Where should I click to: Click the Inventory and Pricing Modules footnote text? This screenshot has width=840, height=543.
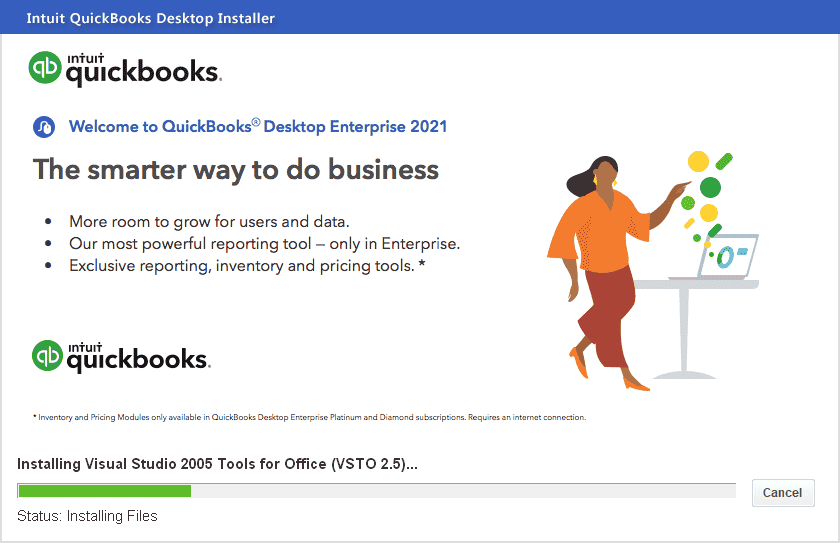click(x=310, y=417)
